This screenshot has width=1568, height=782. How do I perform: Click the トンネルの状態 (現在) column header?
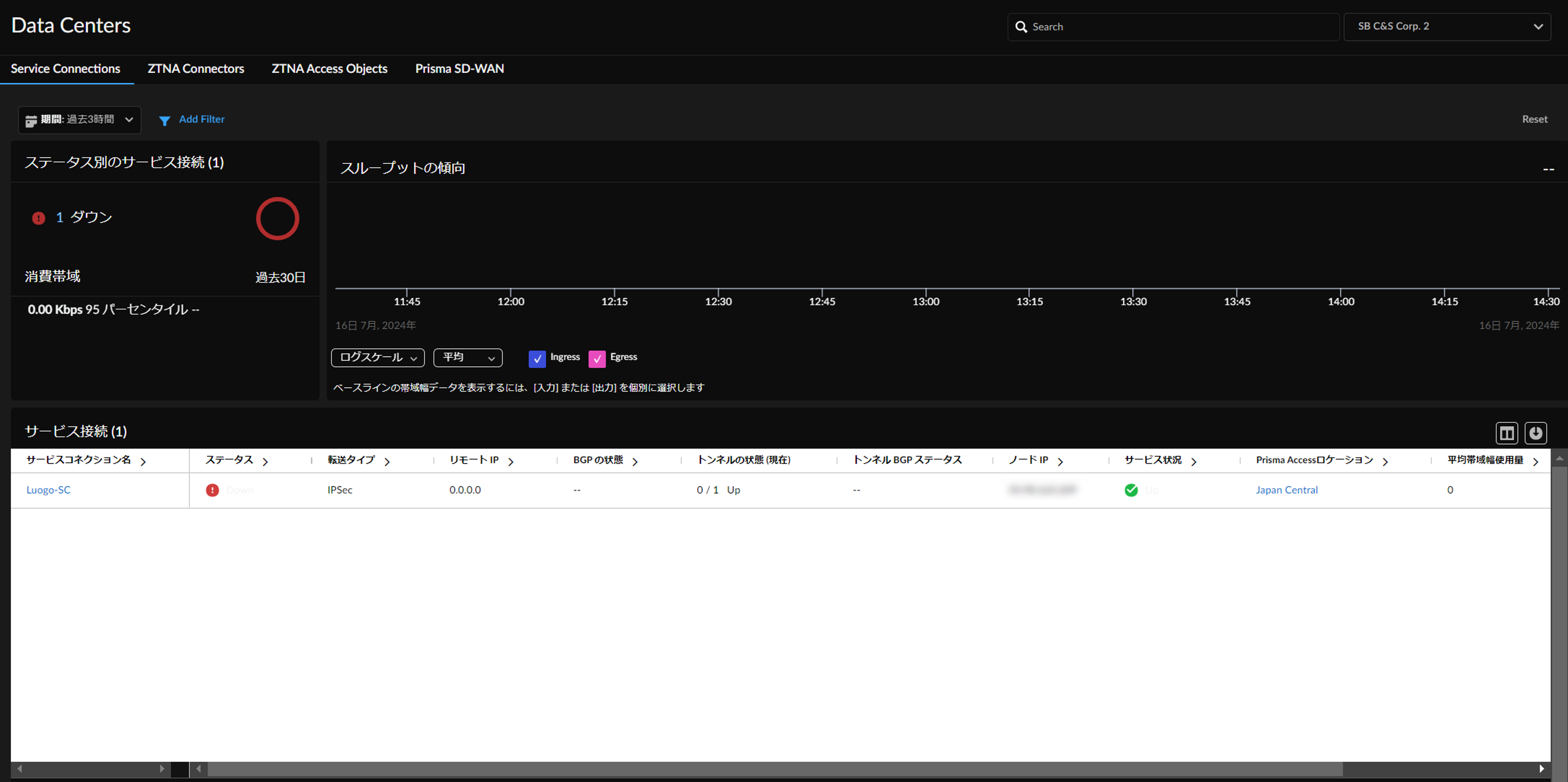(744, 460)
